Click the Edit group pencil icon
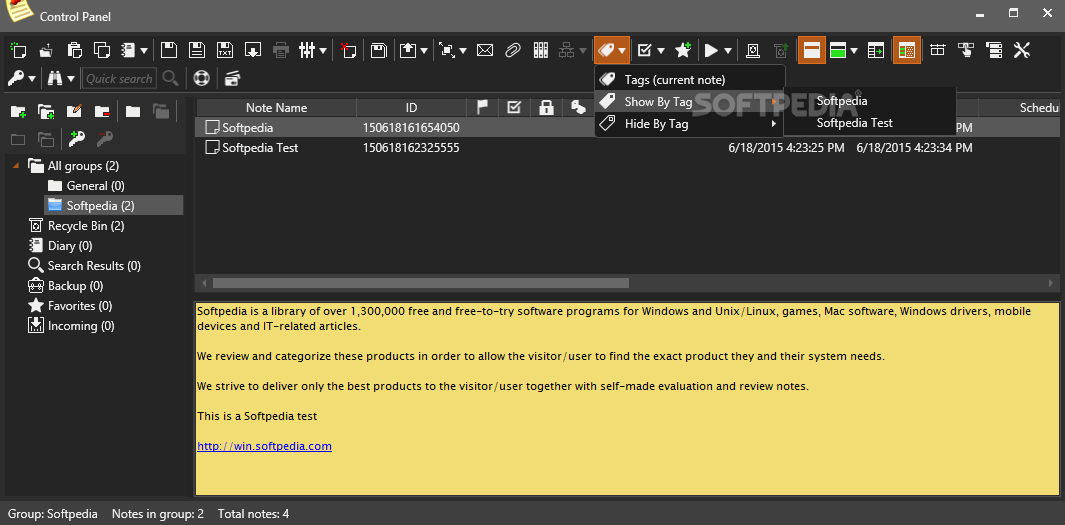 pyautogui.click(x=74, y=111)
